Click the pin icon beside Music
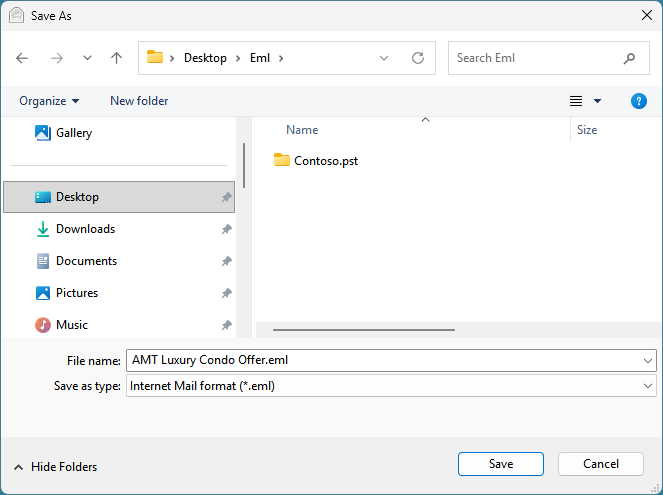This screenshot has height=495, width=663. (x=226, y=326)
